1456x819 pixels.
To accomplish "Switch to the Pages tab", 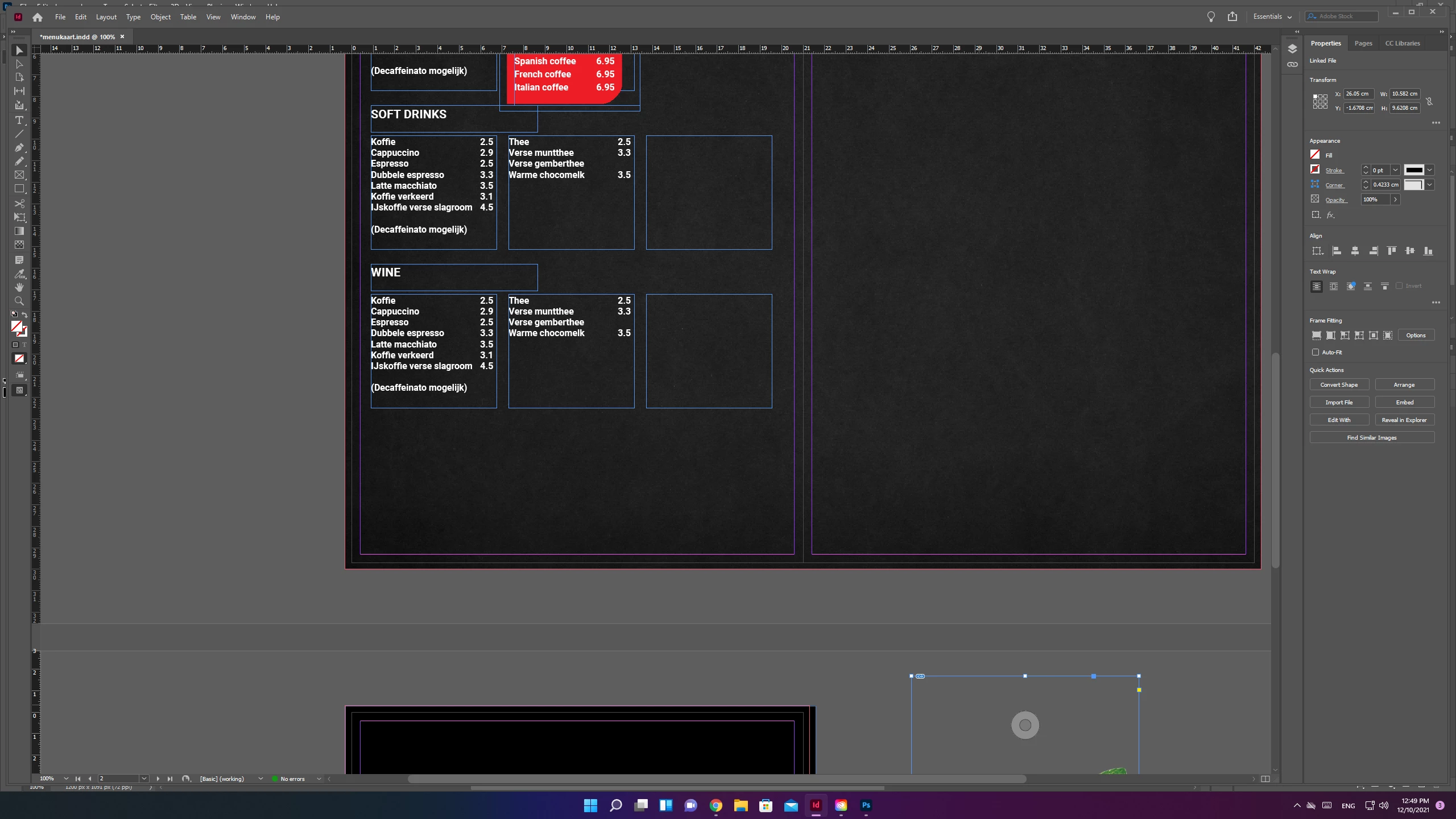I will pyautogui.click(x=1363, y=43).
